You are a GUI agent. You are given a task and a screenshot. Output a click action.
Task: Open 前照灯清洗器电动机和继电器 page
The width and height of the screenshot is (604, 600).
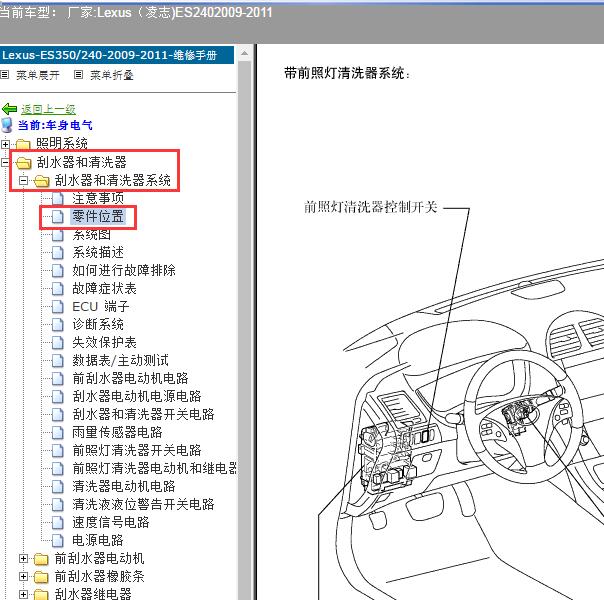click(x=154, y=468)
